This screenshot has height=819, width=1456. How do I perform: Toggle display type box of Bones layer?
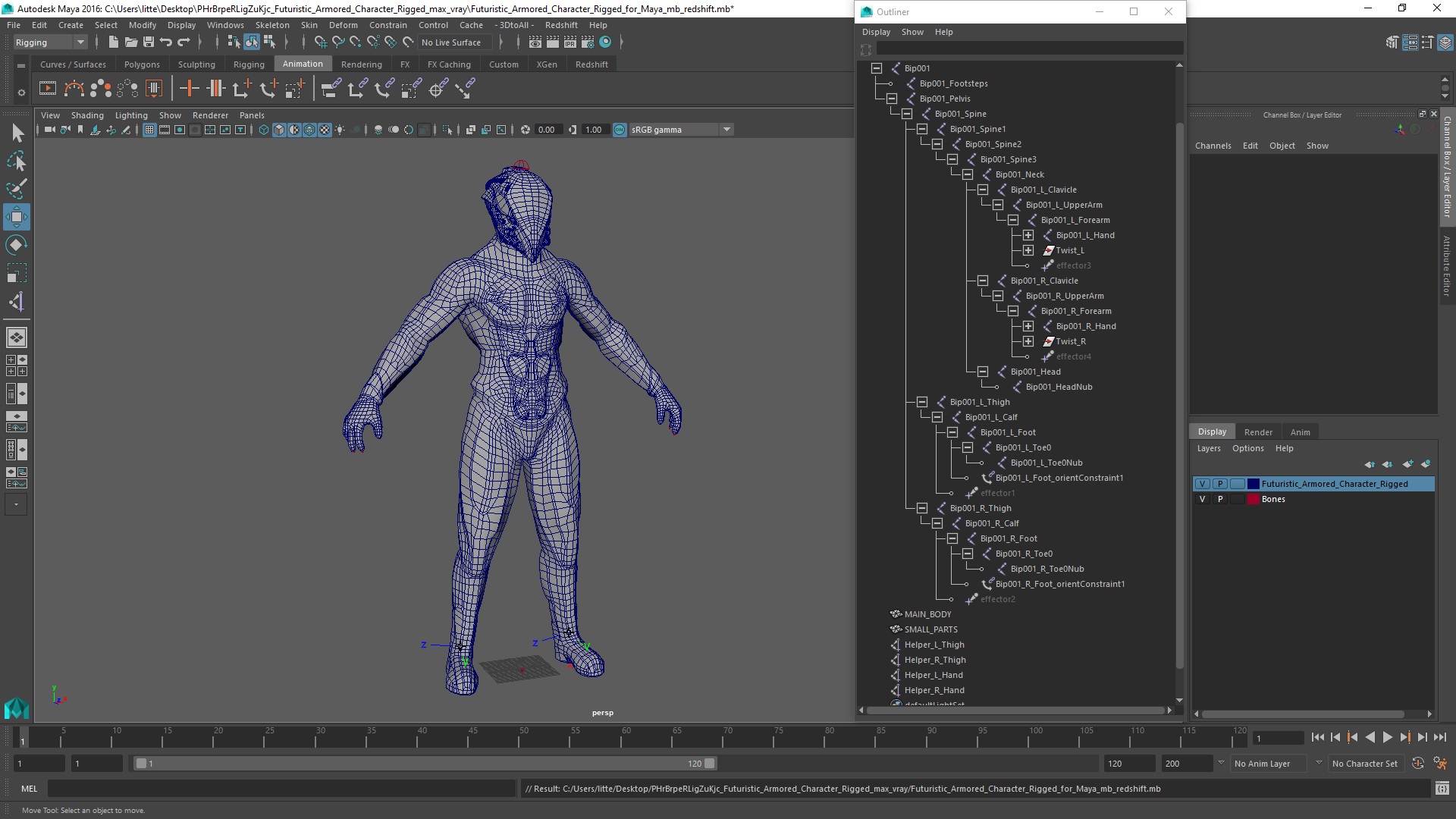[x=1237, y=499]
